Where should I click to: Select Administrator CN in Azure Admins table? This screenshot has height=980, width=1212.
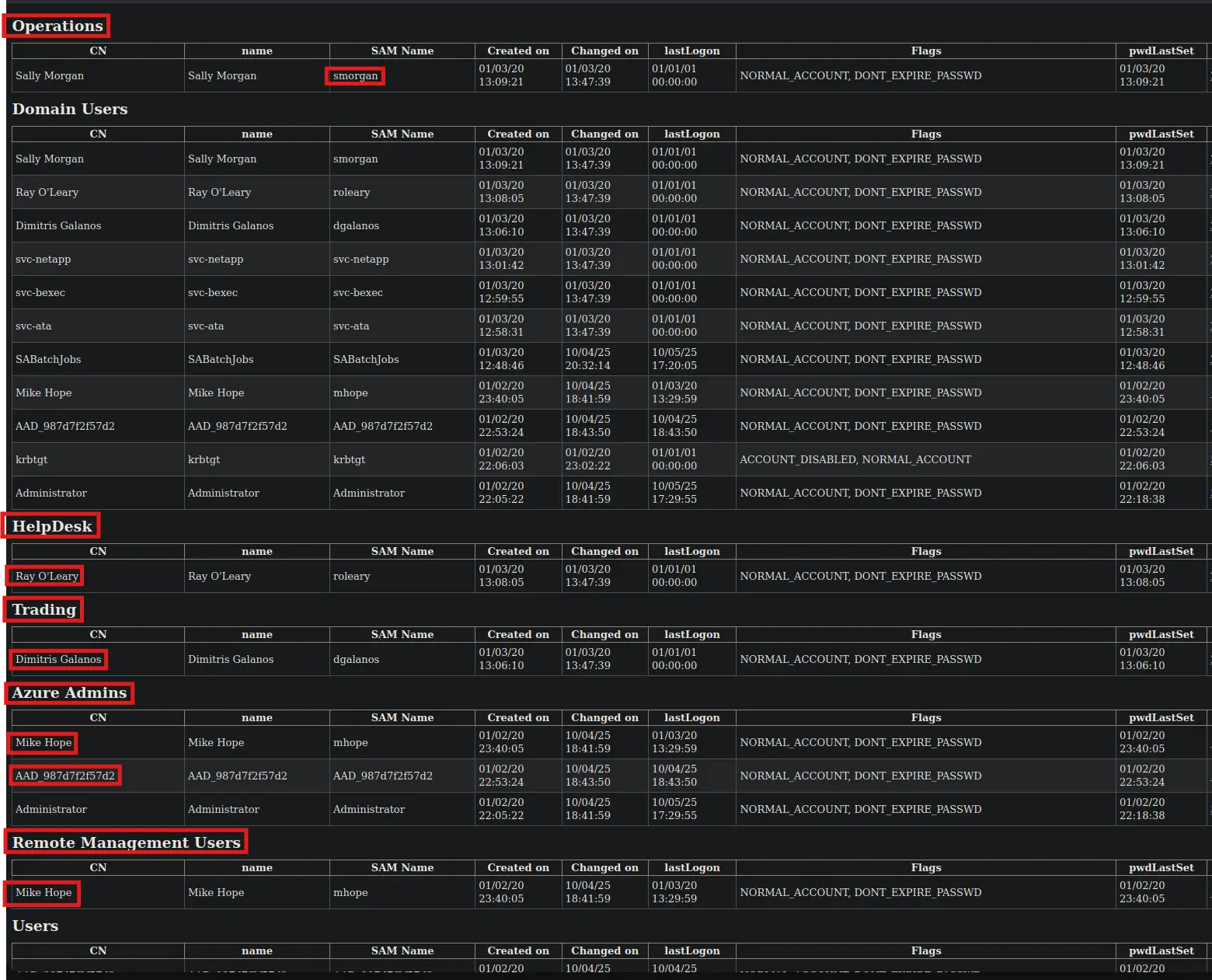51,810
